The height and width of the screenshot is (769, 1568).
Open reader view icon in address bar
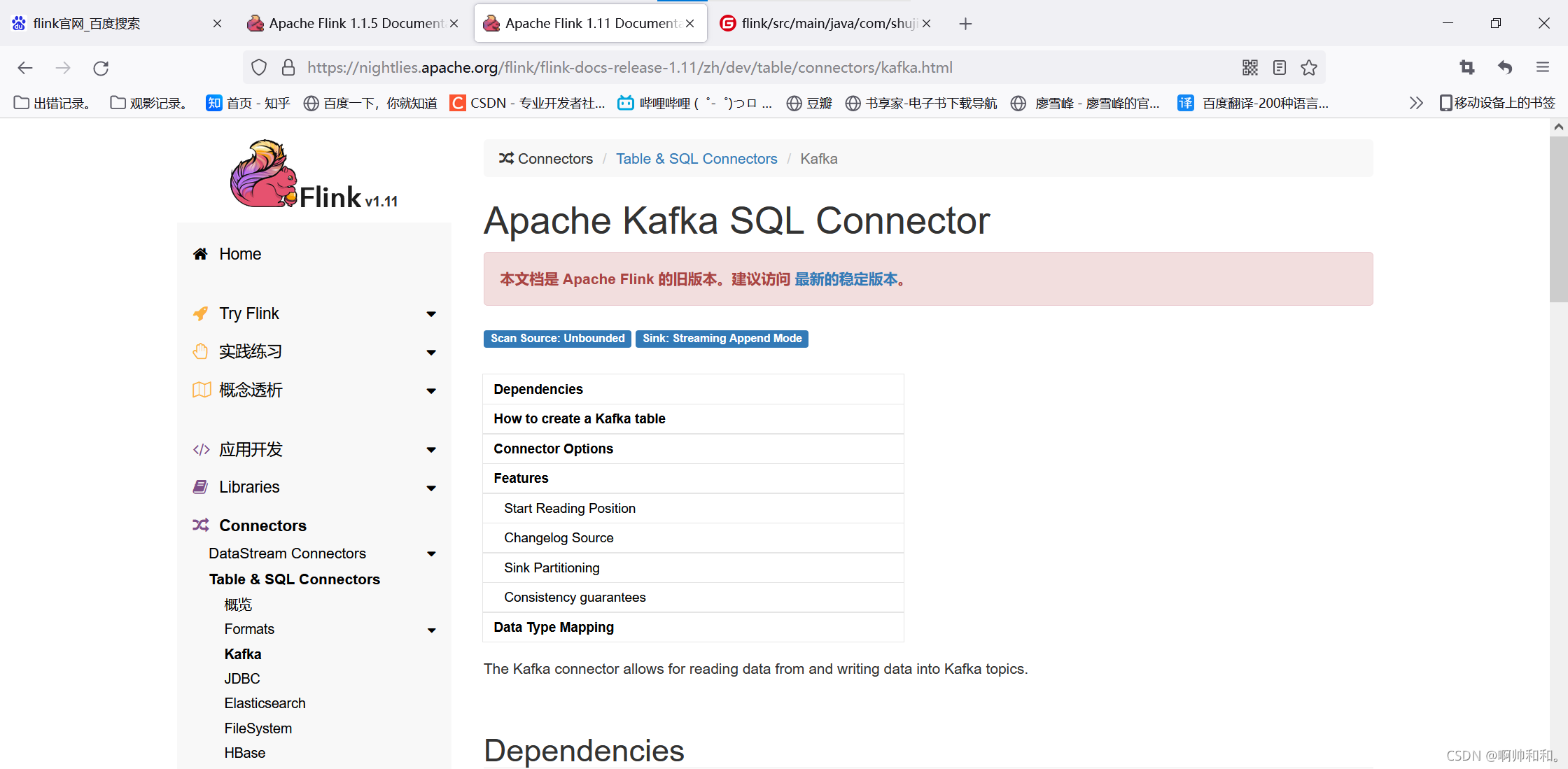coord(1280,68)
